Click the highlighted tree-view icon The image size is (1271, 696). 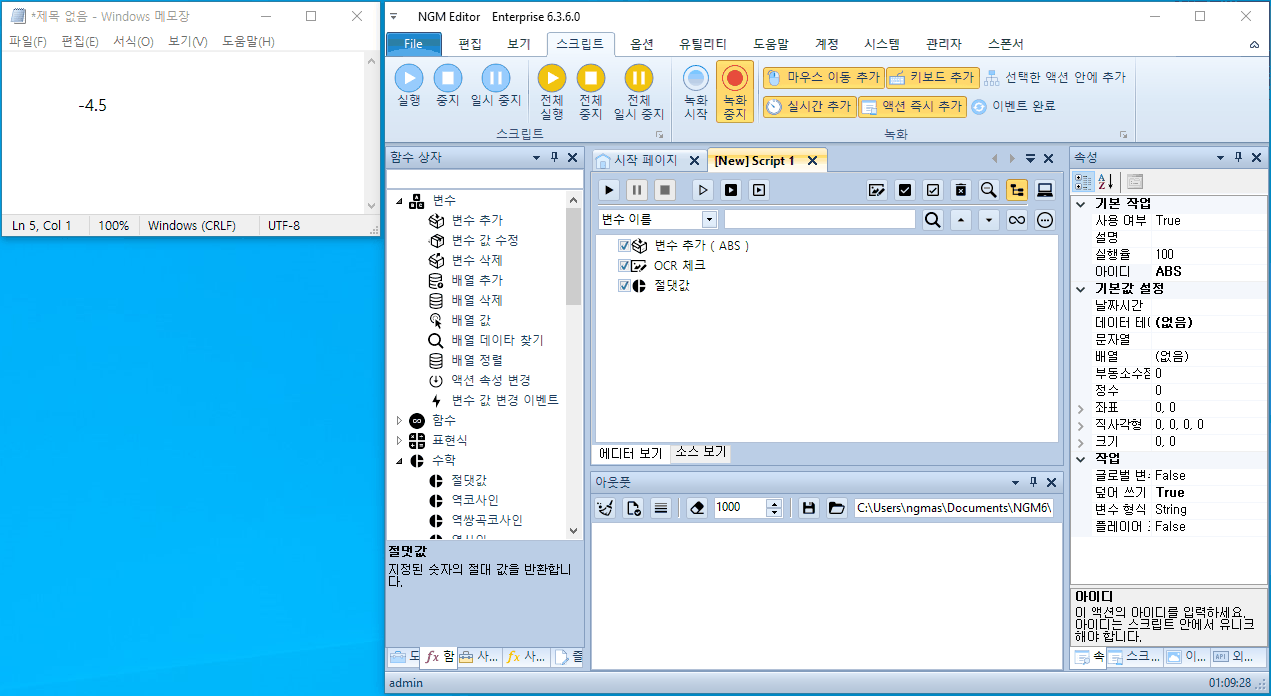pos(1017,190)
